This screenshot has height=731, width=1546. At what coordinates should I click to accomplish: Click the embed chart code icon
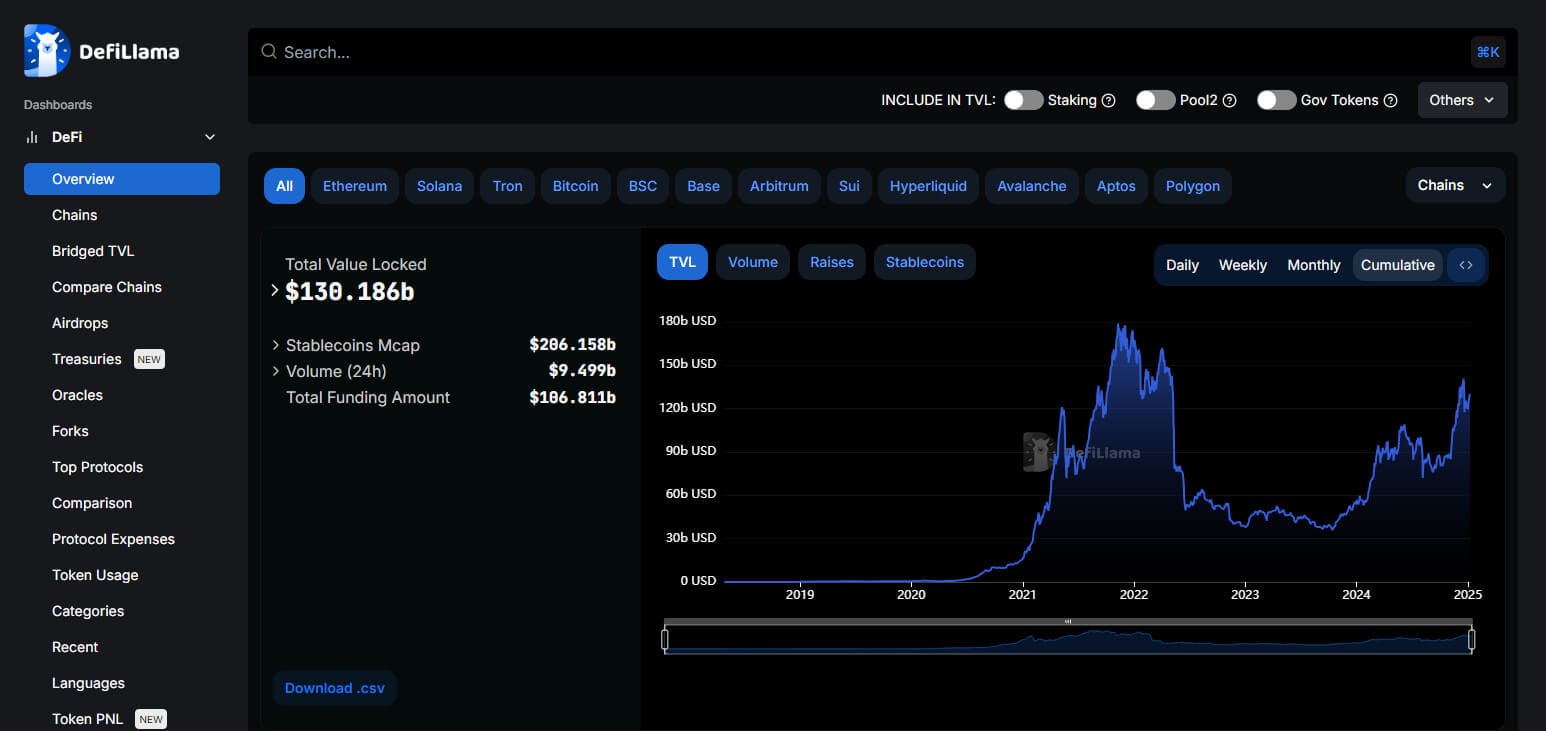[x=1466, y=265]
